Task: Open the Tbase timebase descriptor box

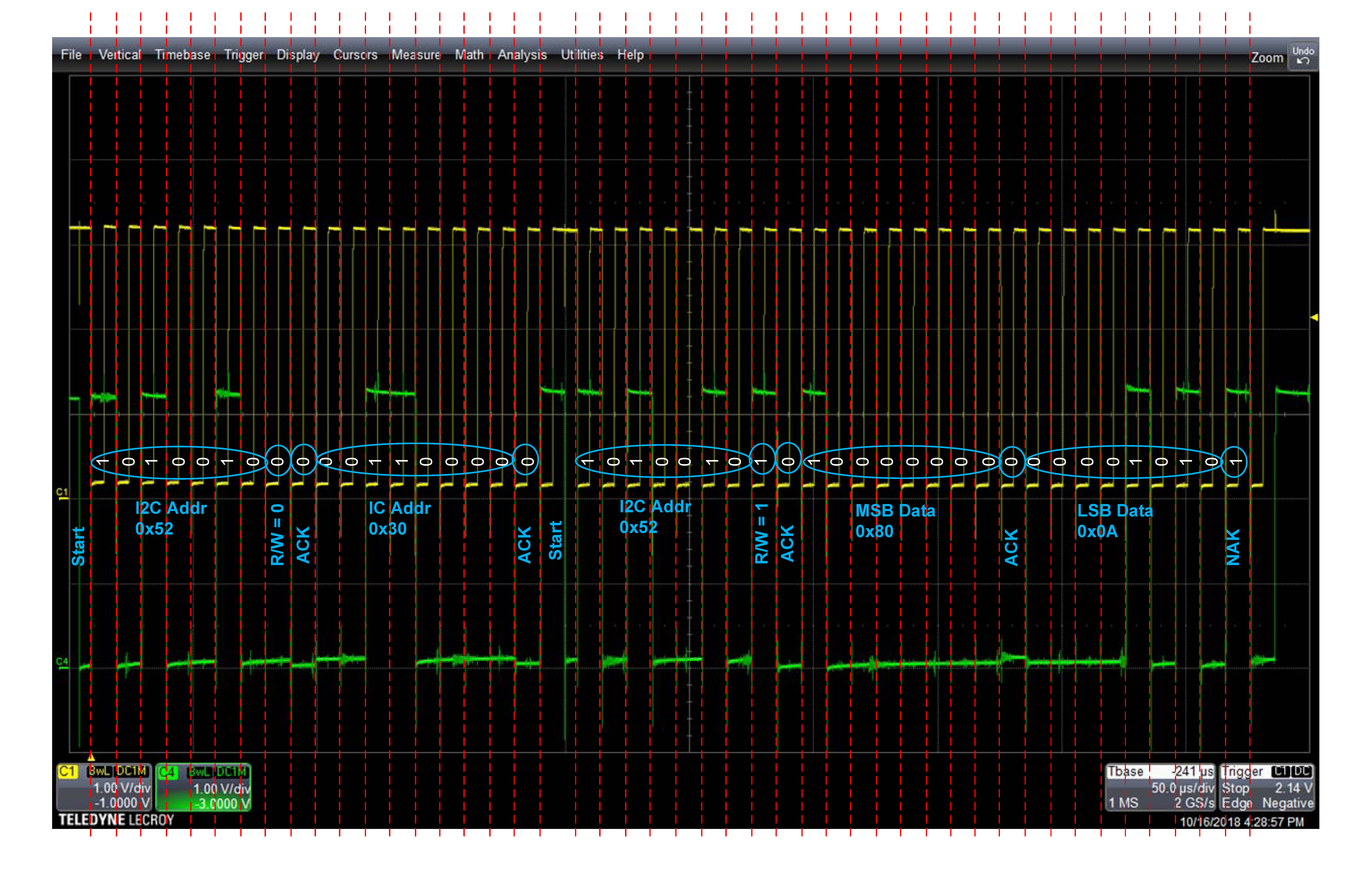Action: click(x=1161, y=788)
